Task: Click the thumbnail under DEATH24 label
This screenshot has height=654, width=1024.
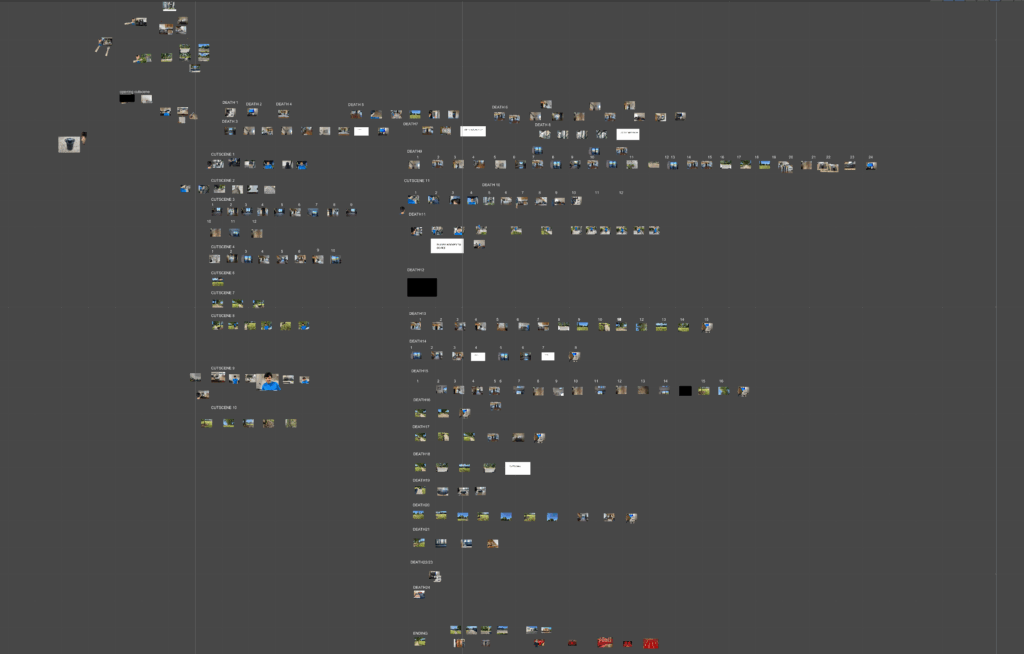Action: click(x=421, y=594)
